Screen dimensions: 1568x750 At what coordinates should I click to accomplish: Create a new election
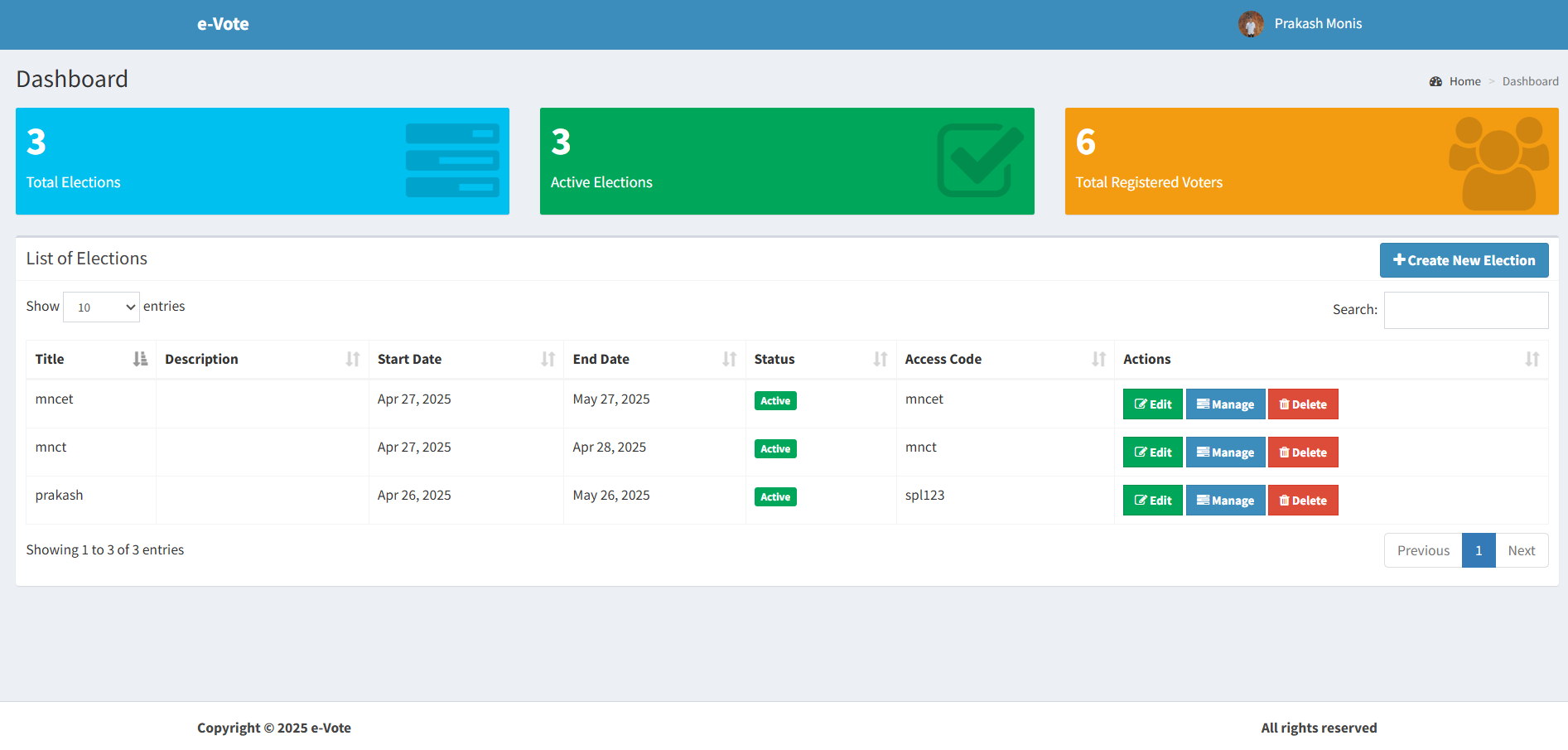[1464, 260]
